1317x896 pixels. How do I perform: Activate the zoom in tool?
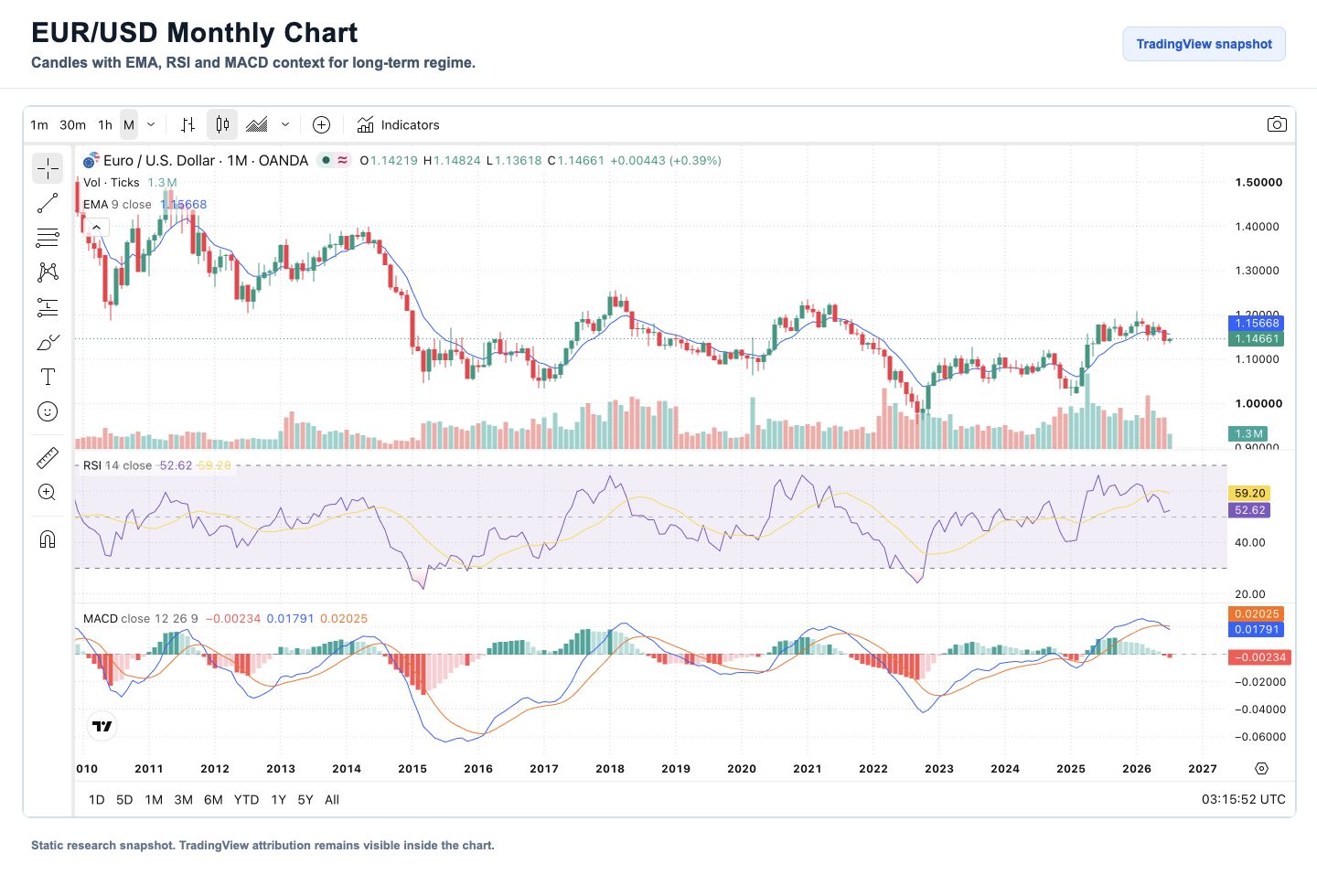pos(48,492)
